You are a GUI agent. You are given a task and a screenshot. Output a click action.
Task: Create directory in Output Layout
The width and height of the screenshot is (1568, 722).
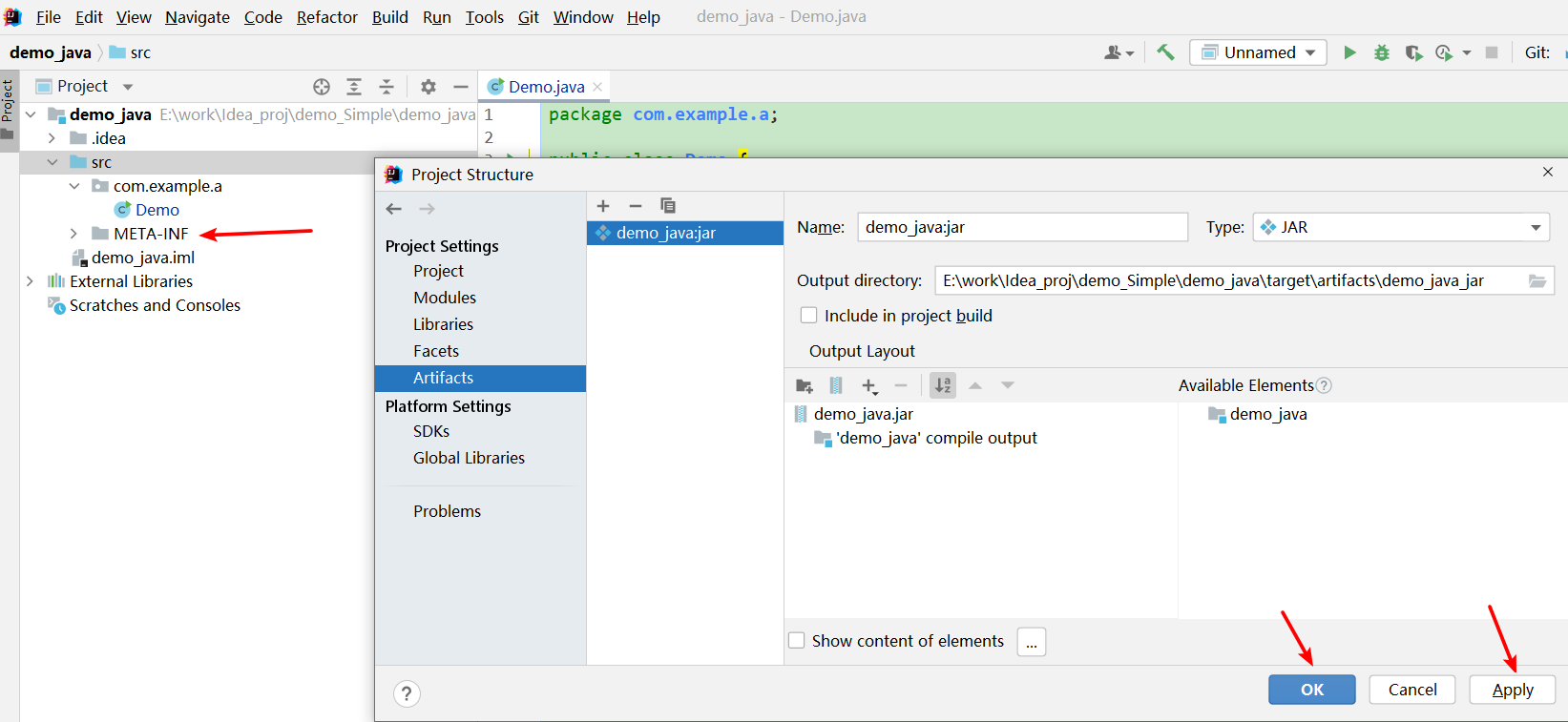click(x=805, y=385)
